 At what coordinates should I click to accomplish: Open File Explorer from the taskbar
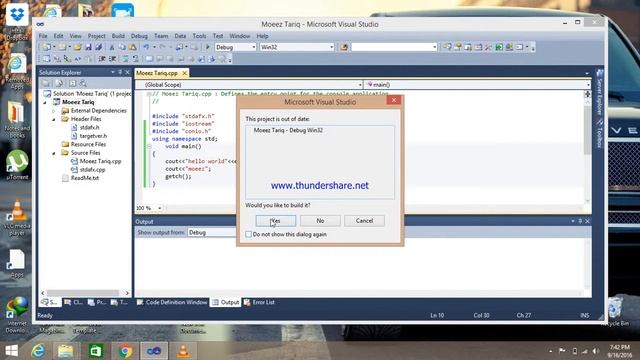click(66, 351)
